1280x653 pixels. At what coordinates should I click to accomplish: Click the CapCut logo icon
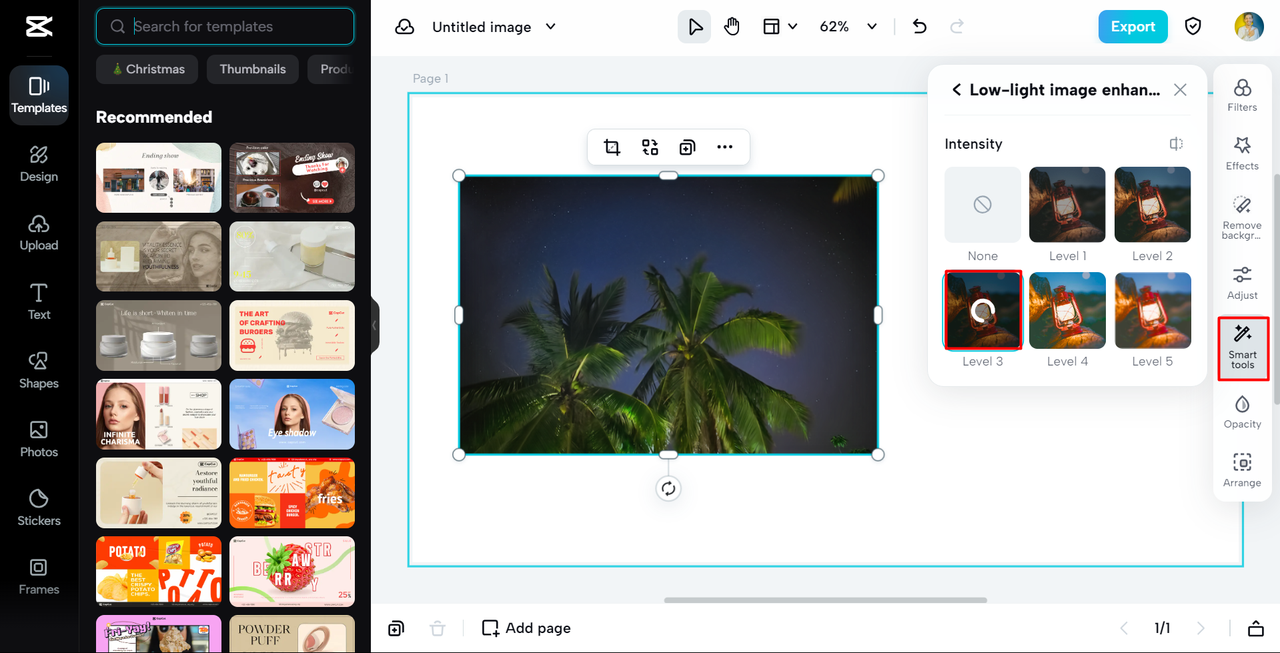pyautogui.click(x=39, y=27)
